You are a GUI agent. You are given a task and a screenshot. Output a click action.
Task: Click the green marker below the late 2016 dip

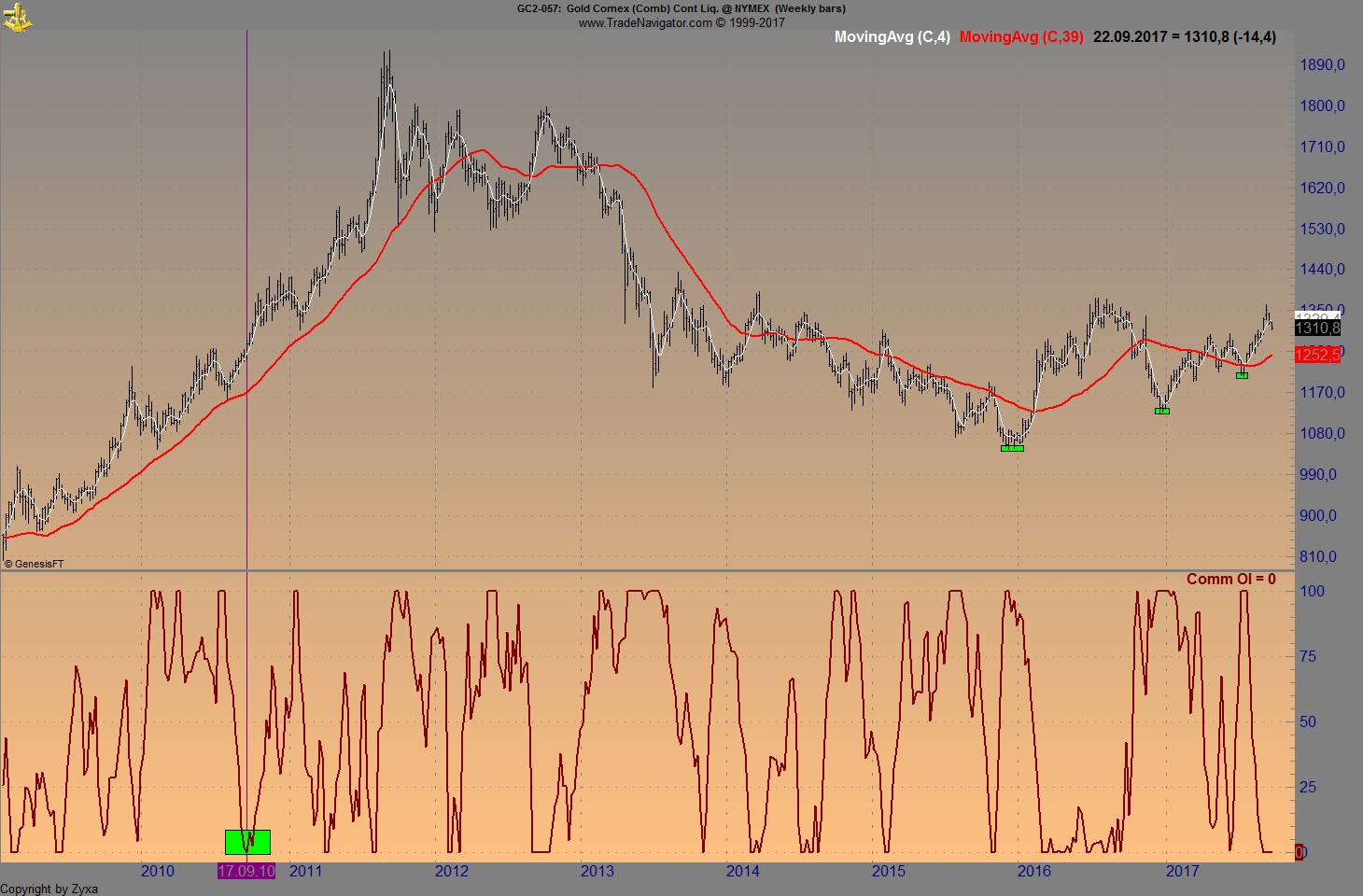[1161, 409]
